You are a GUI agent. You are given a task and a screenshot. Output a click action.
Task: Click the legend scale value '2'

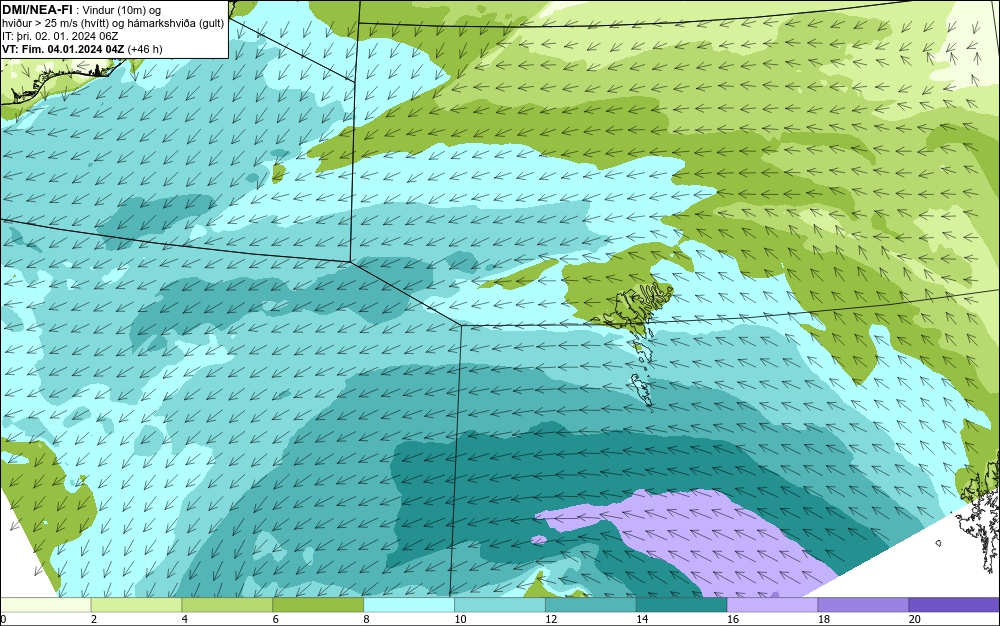point(94,619)
